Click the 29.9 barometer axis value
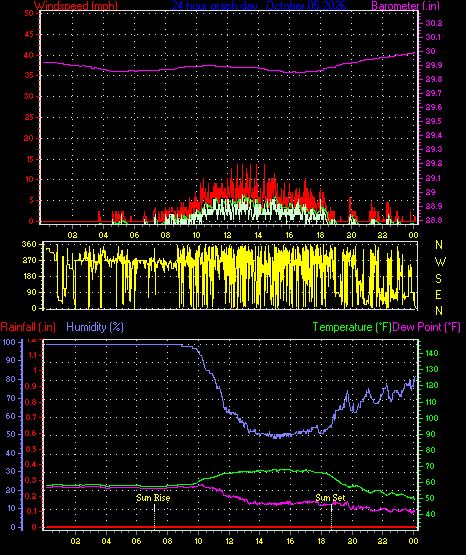Viewport: 466px width, 555px height. point(434,65)
